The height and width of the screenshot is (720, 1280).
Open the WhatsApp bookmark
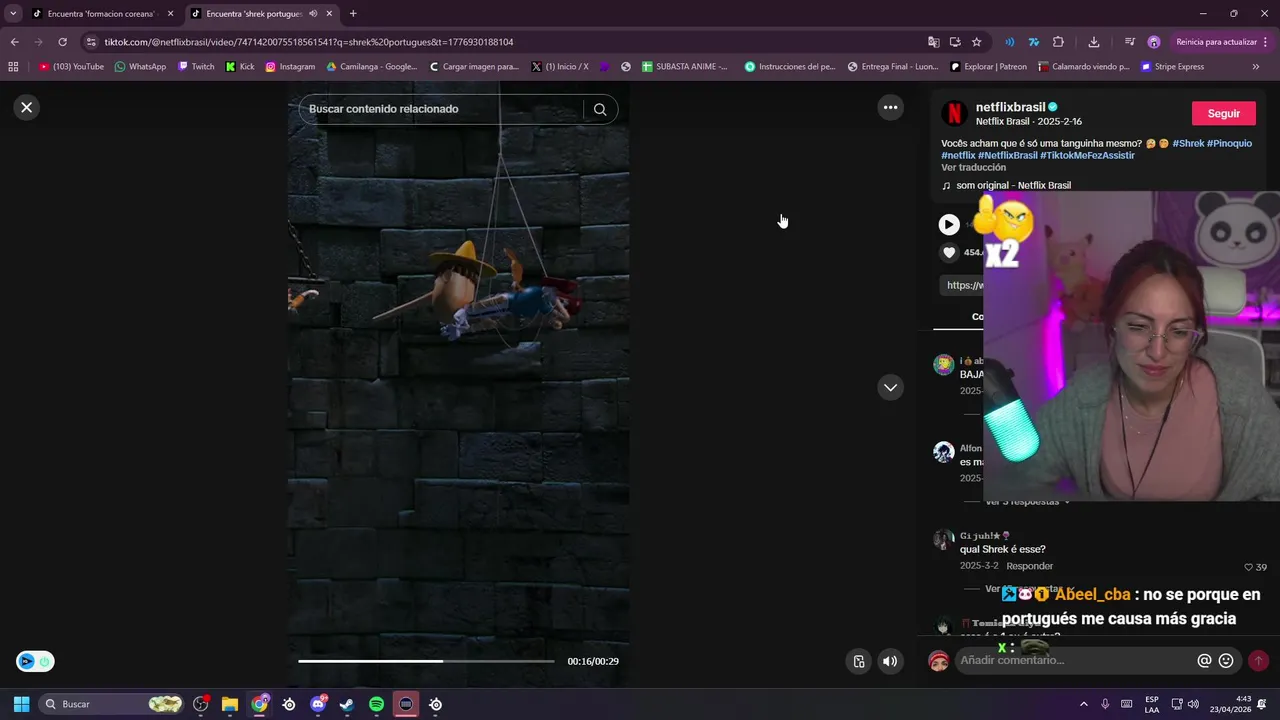pos(140,67)
